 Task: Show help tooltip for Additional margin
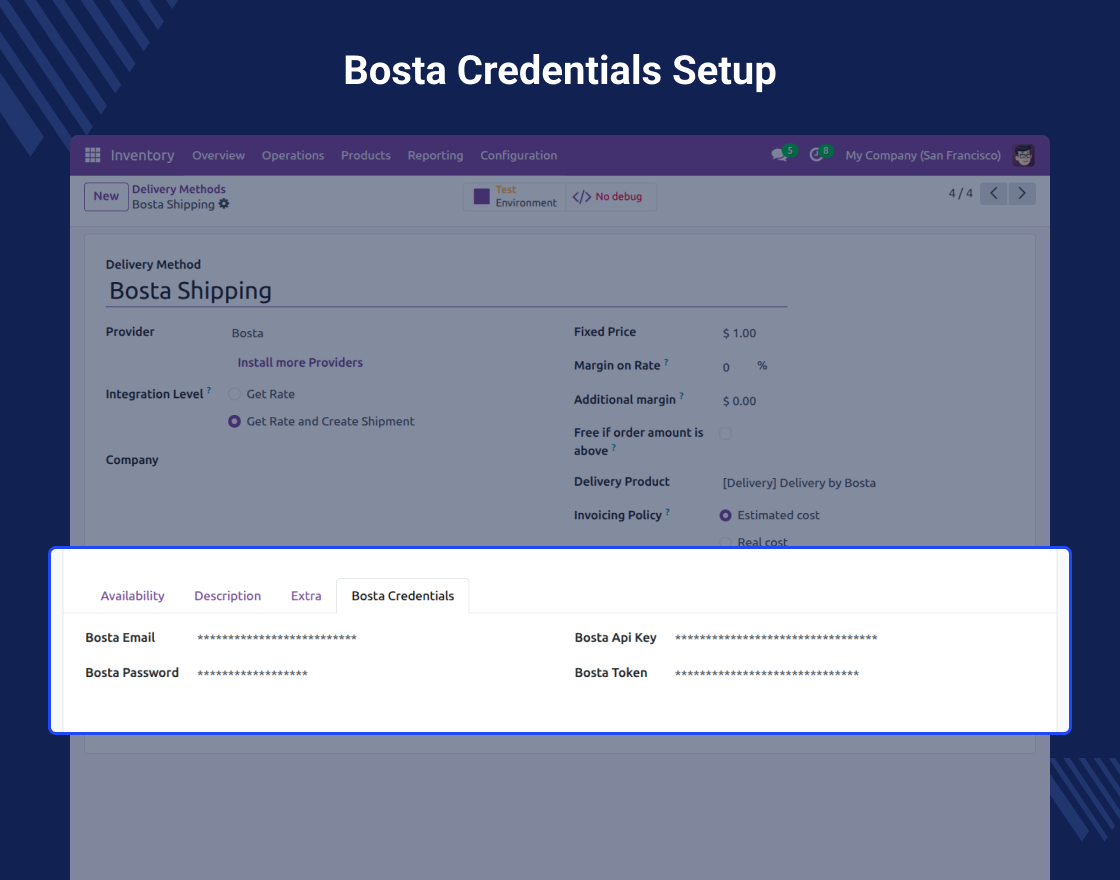tap(681, 396)
